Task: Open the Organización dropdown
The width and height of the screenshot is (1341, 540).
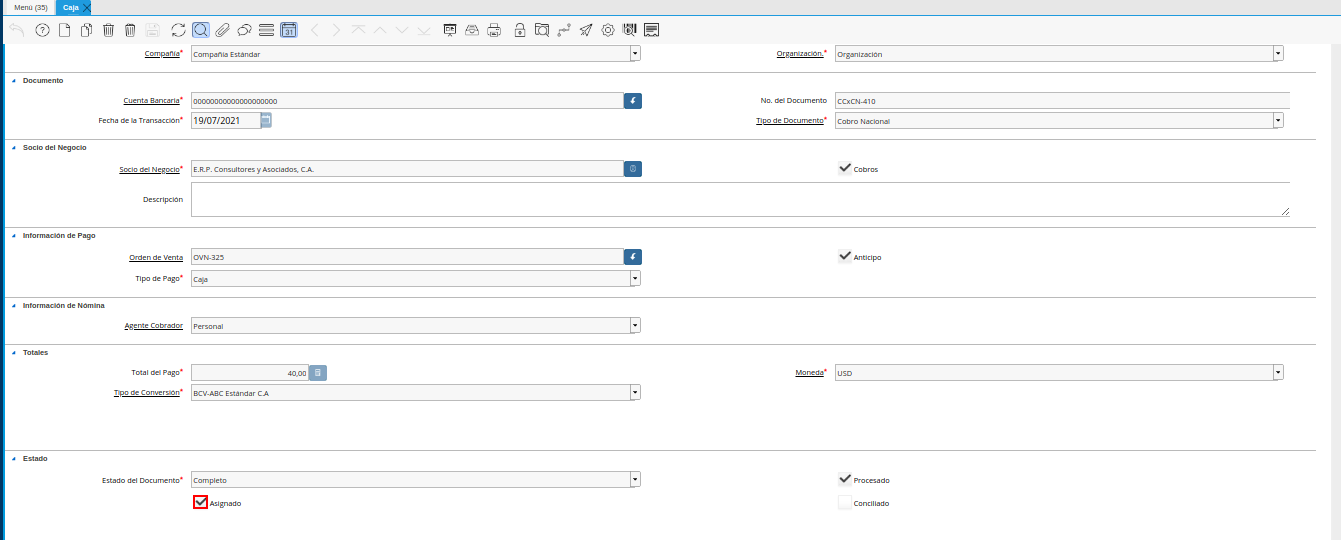Action: [1278, 54]
